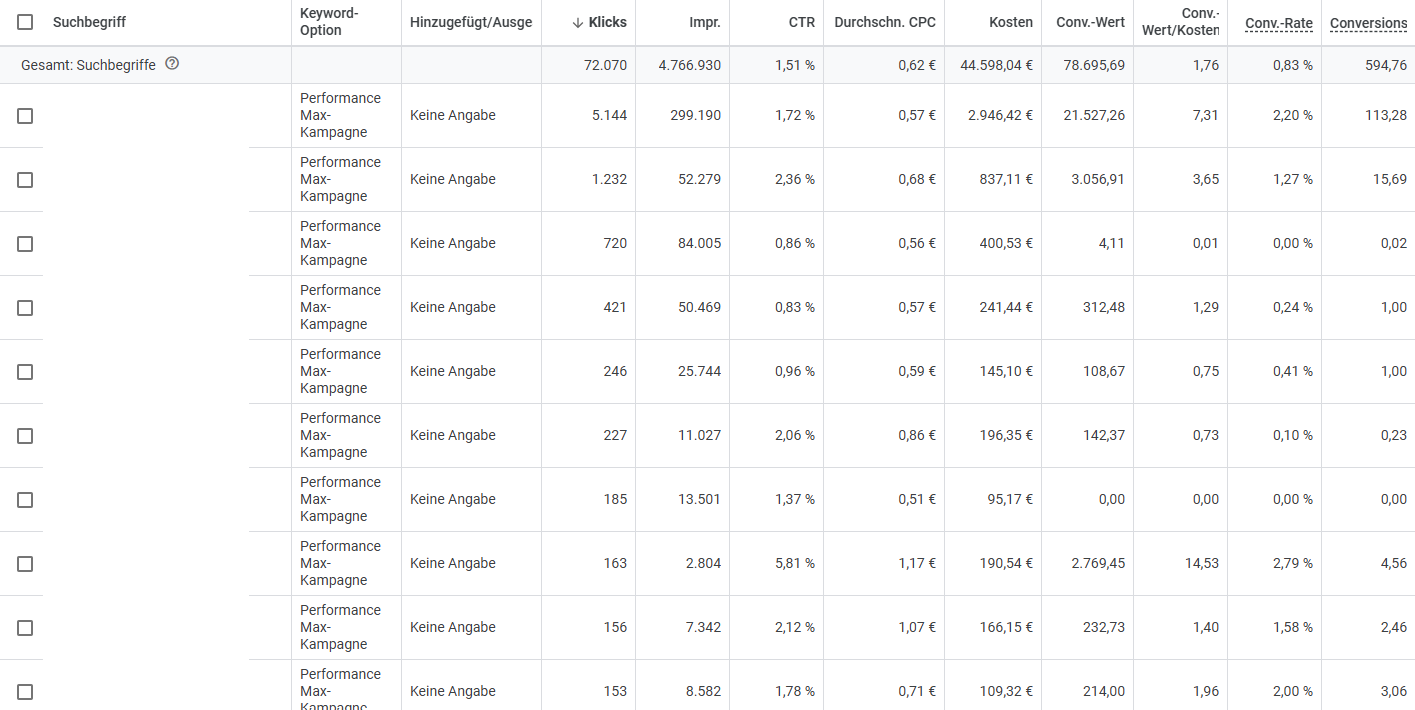Tick checkbox of row with 421 clicks
The height and width of the screenshot is (710, 1415).
point(25,308)
